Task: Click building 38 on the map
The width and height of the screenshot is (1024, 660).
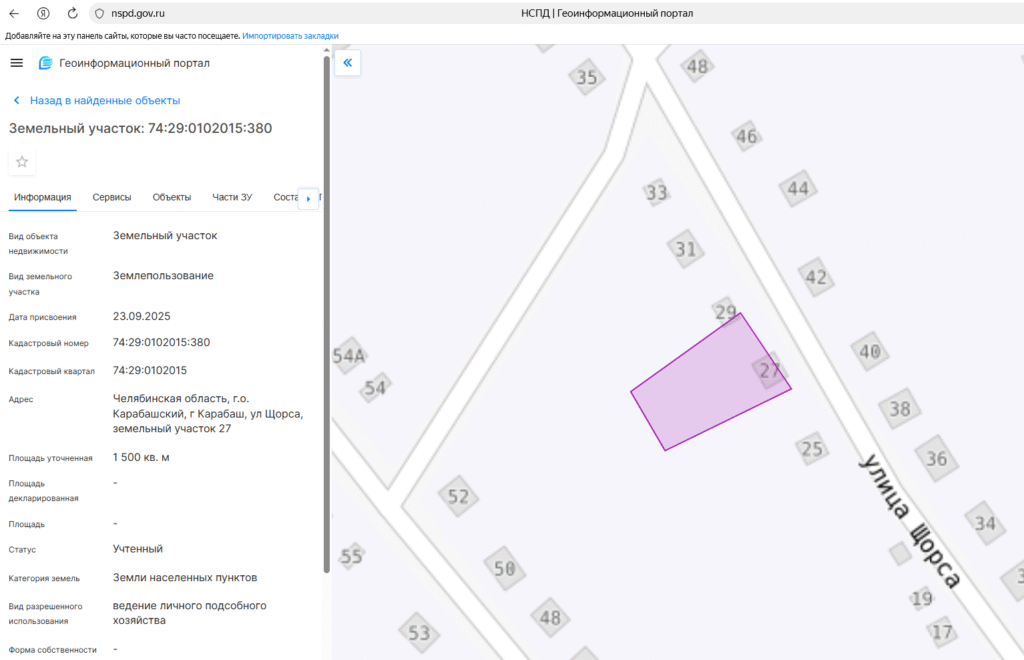Action: click(x=900, y=409)
